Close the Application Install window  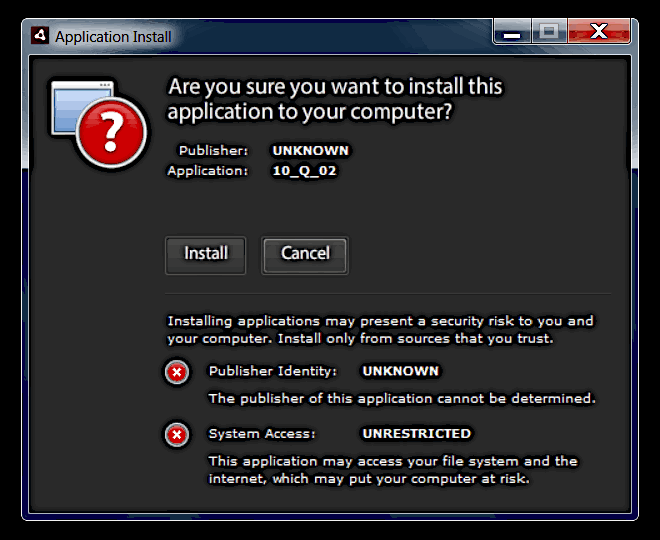tap(599, 31)
